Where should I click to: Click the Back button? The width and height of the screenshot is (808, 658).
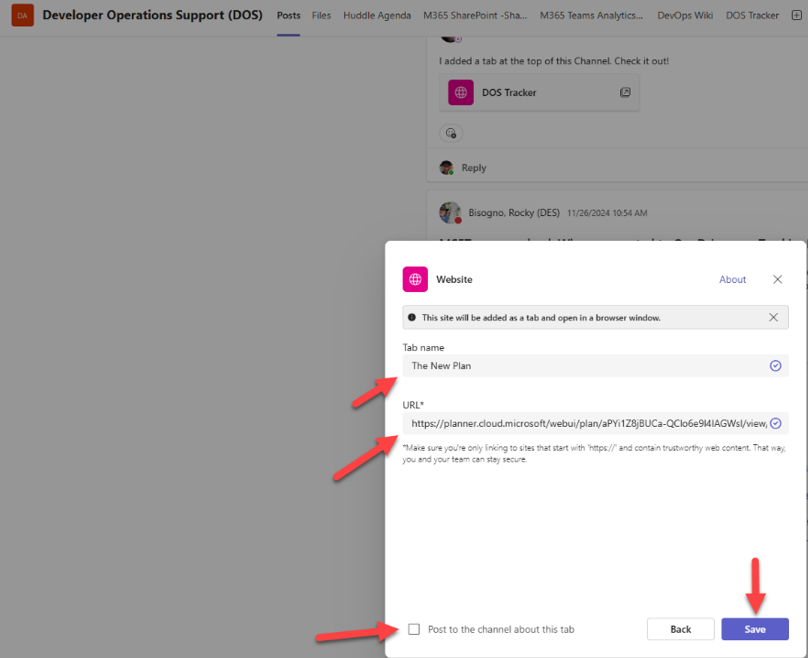pos(680,629)
